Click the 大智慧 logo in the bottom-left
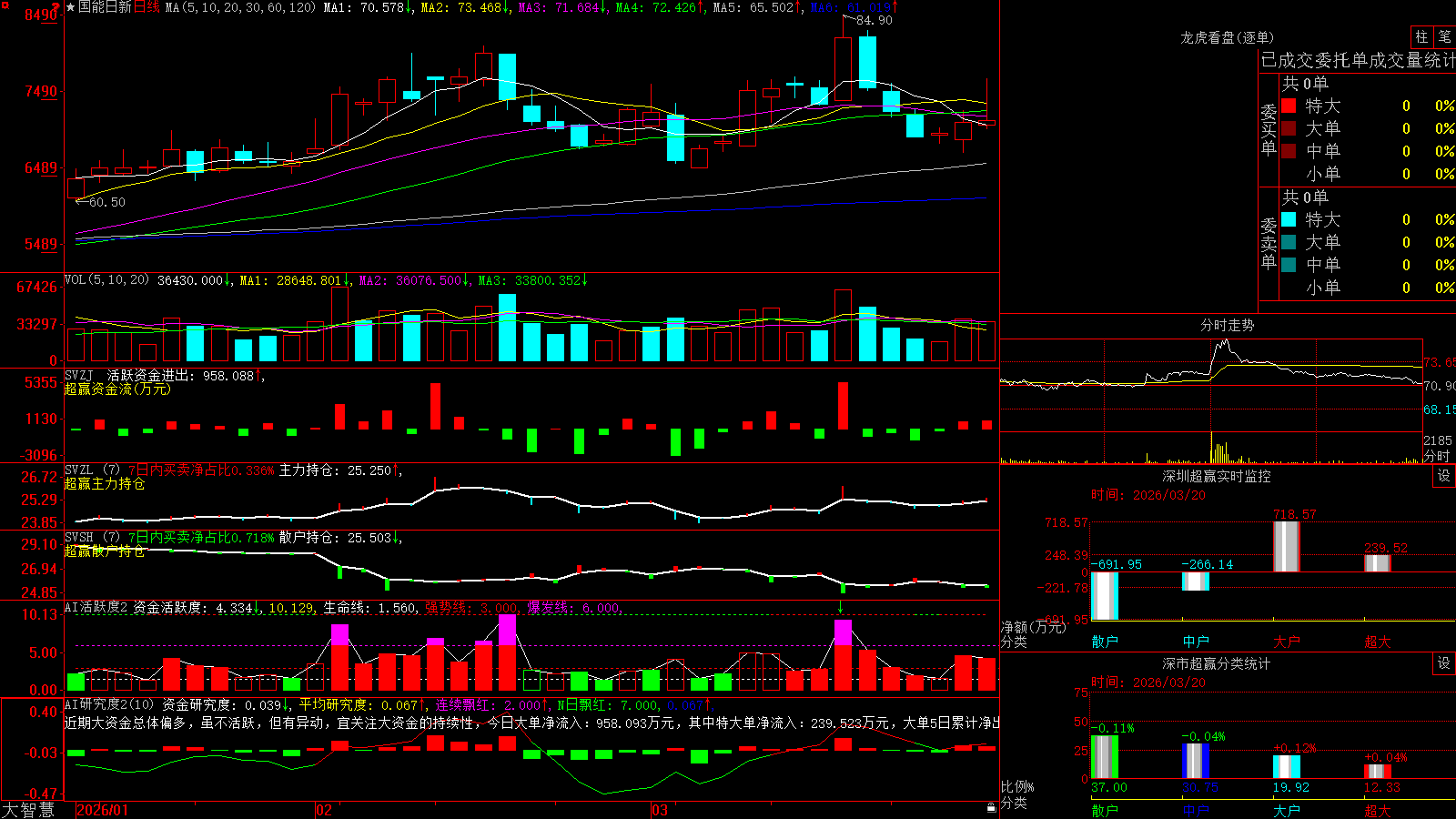1456x819 pixels. point(28,810)
